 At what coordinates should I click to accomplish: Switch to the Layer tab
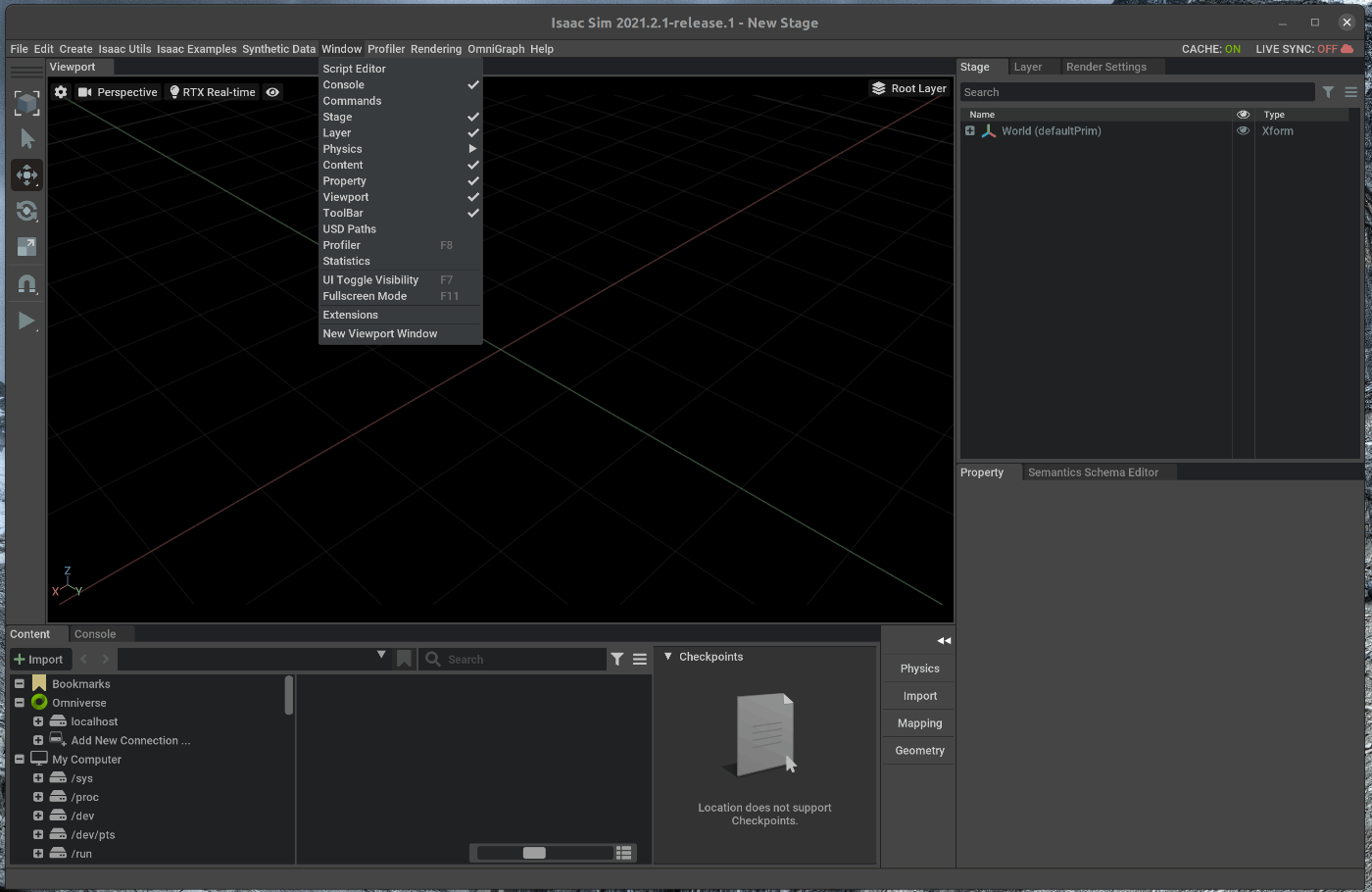point(1028,67)
